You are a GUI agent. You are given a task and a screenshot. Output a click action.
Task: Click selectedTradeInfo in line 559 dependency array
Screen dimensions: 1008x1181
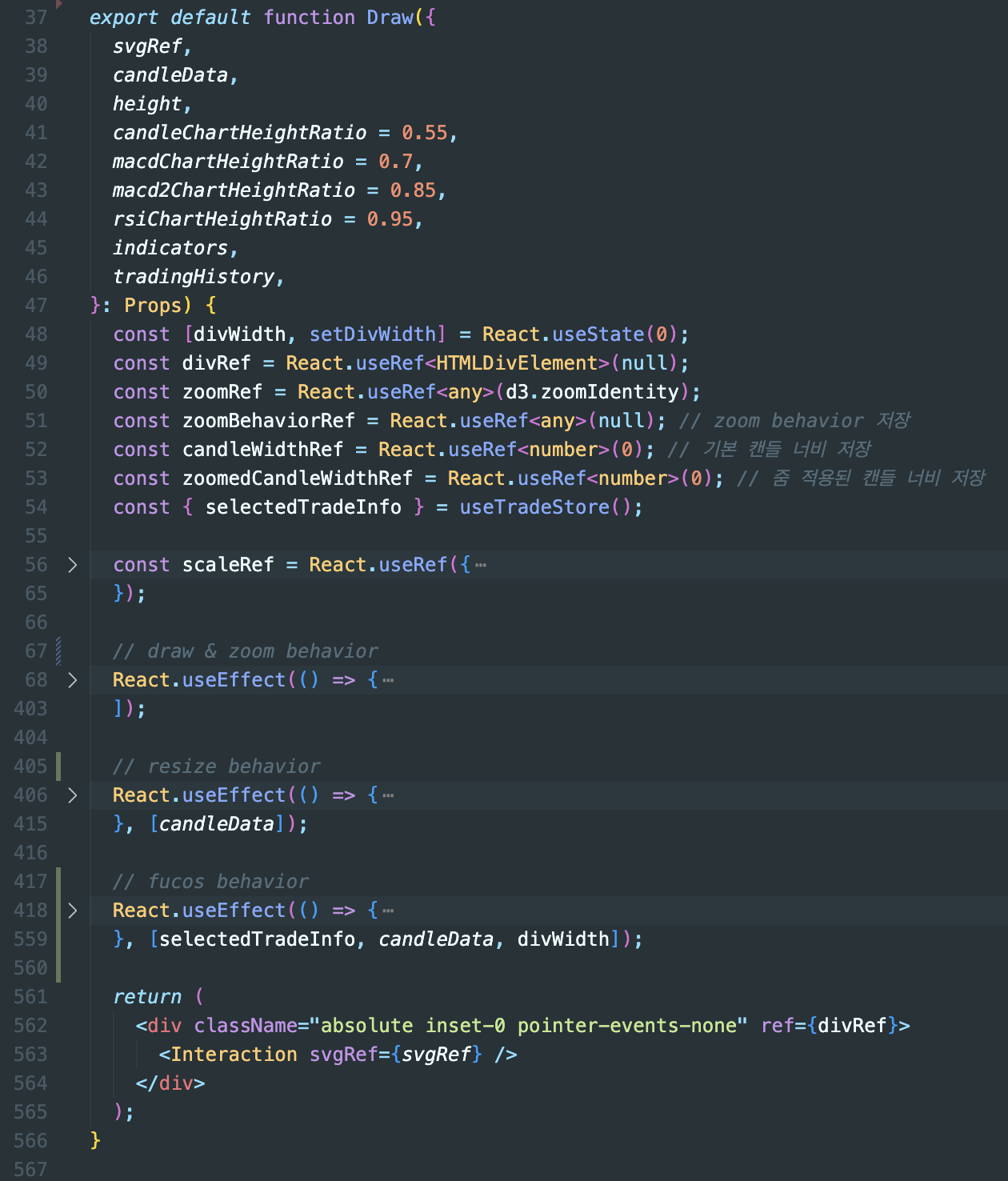[257, 939]
